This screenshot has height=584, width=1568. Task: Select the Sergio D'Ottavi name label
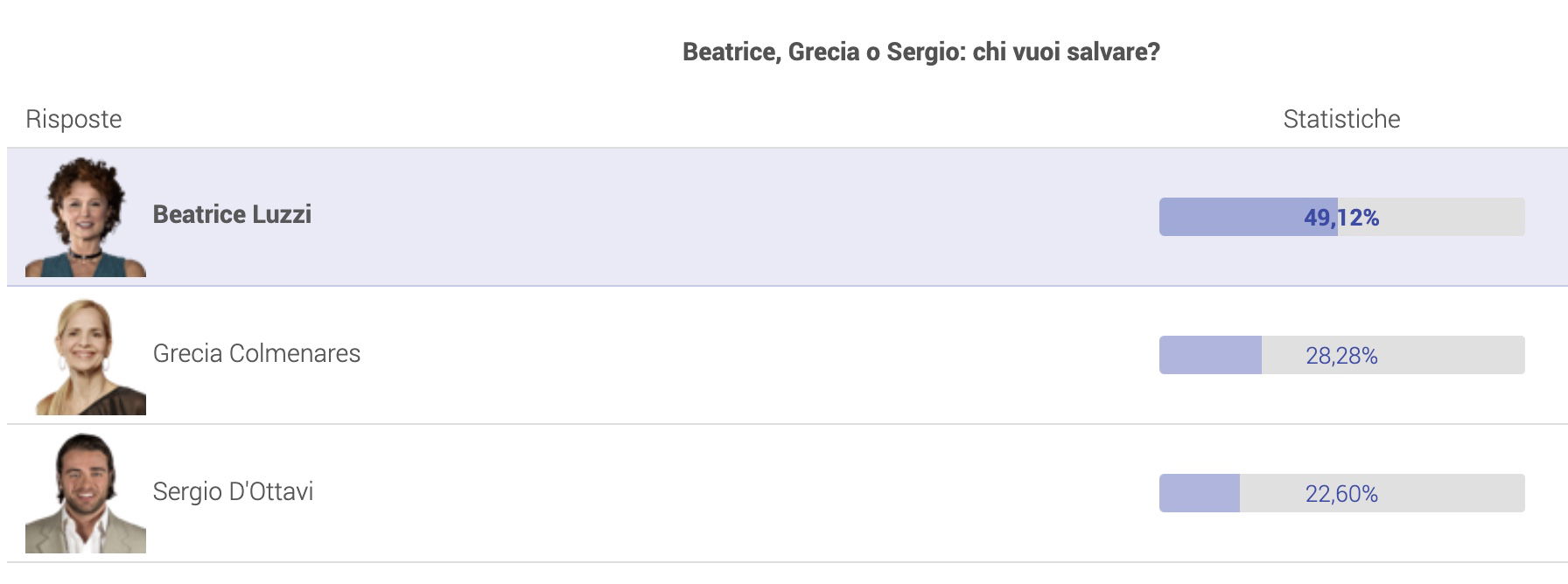[x=233, y=491]
